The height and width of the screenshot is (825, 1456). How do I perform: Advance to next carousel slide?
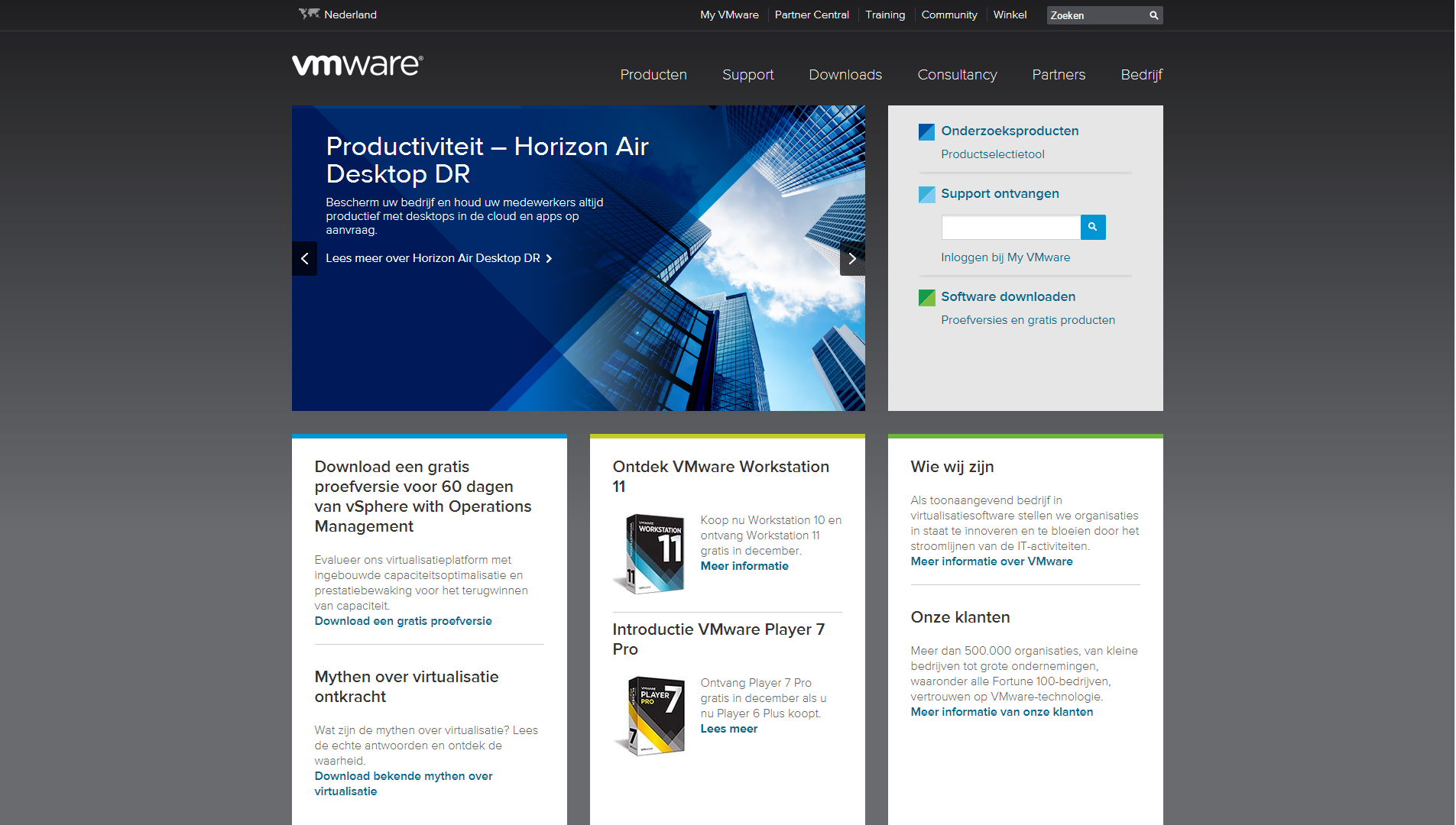(x=852, y=258)
